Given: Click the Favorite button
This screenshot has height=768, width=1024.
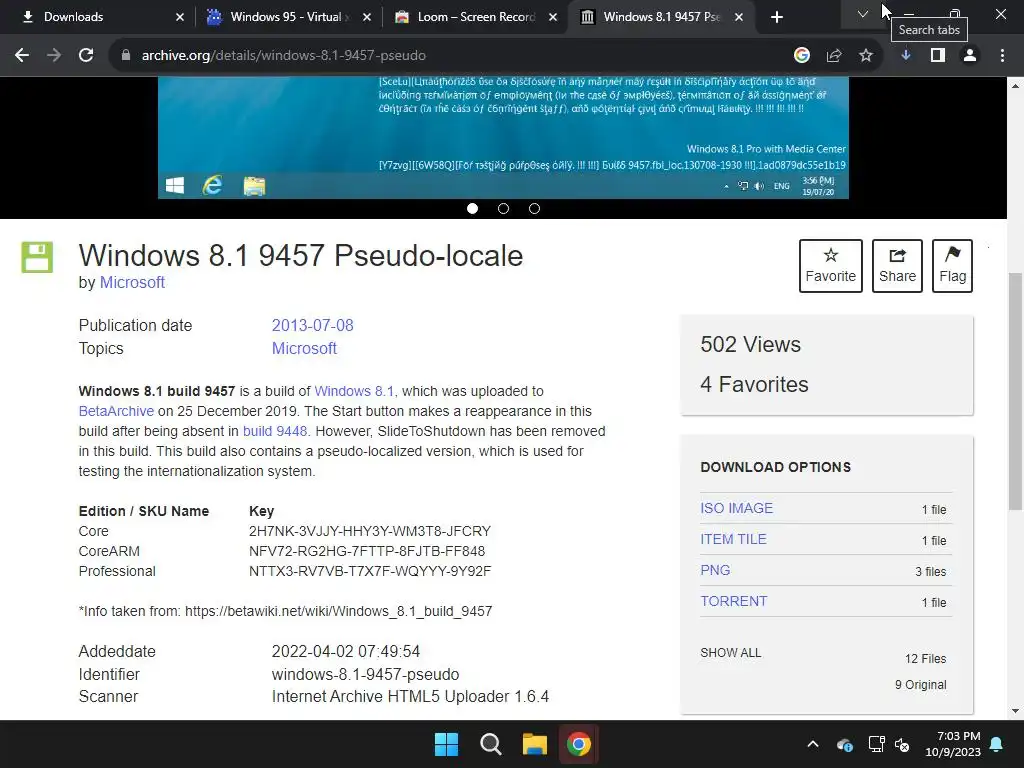Looking at the screenshot, I should pos(831,266).
